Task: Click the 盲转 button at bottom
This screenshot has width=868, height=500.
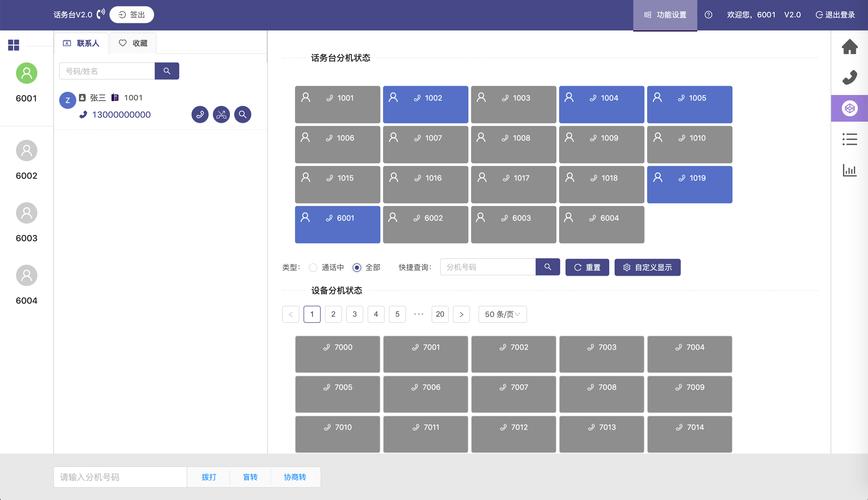Action: [x=250, y=477]
